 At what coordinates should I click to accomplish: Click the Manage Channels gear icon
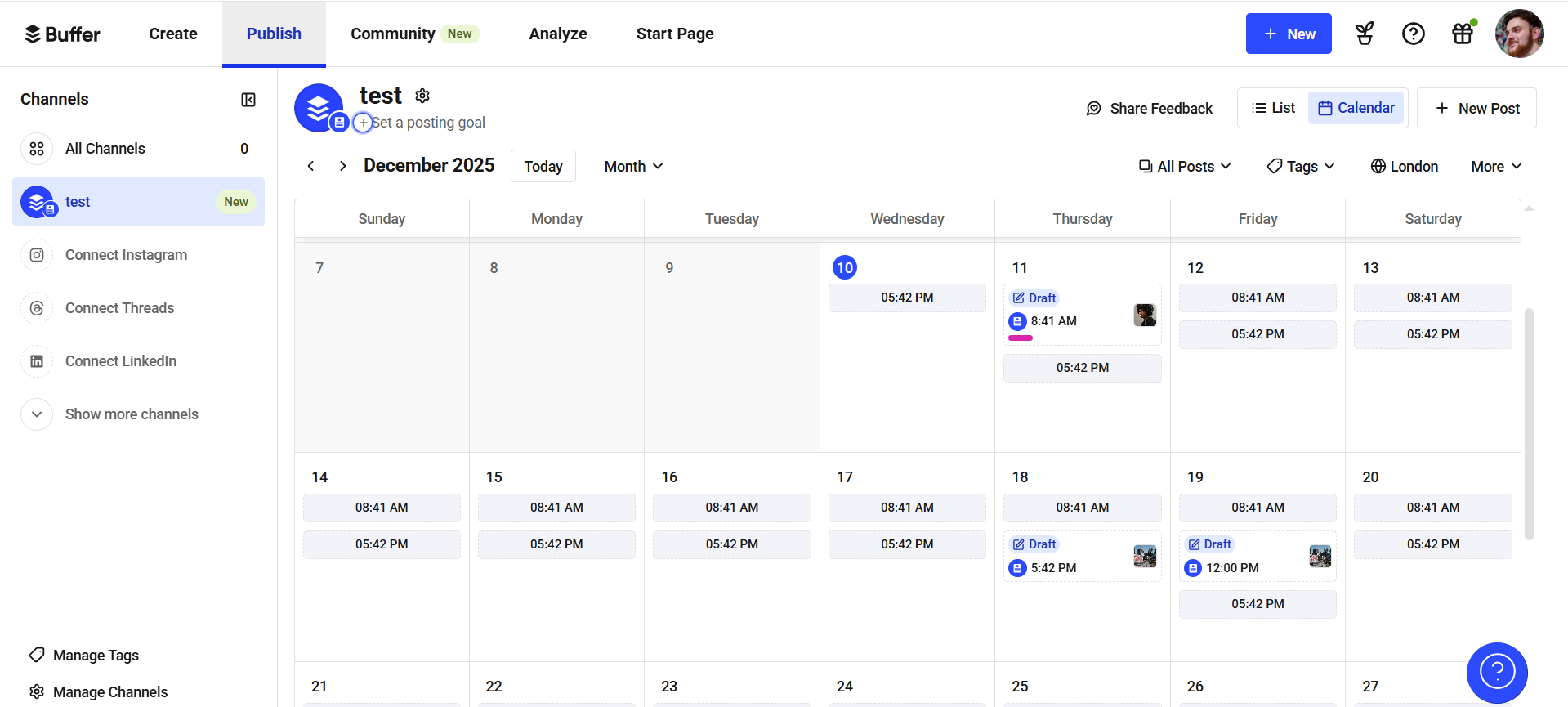[x=37, y=691]
